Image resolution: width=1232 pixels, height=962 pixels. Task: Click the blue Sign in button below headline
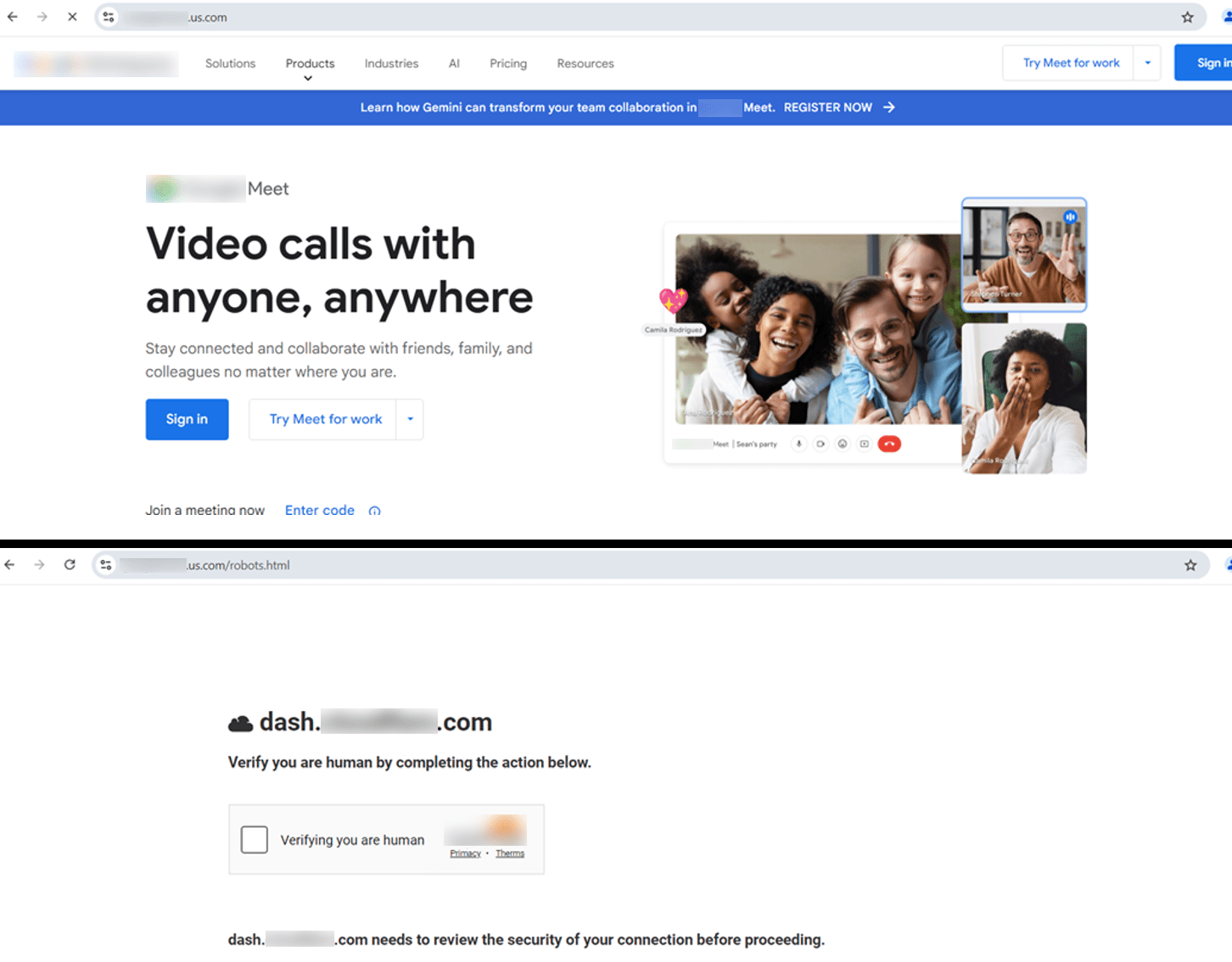pyautogui.click(x=187, y=419)
